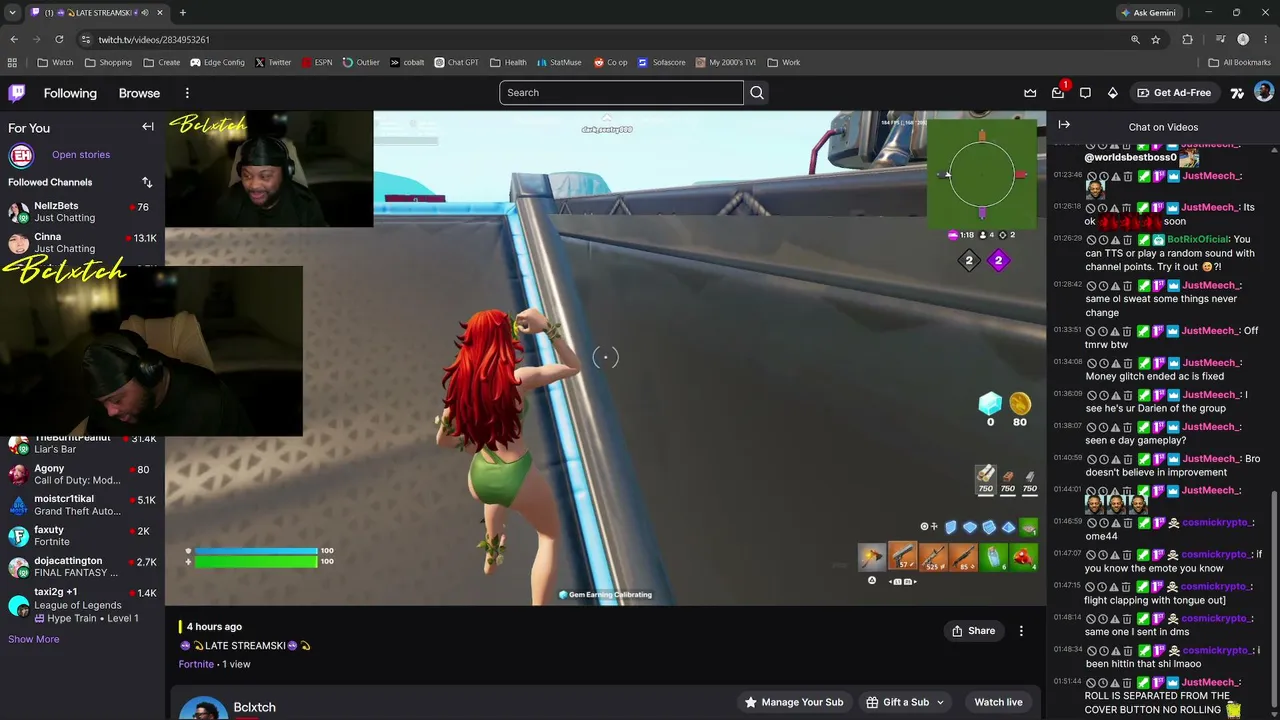Open the Twitter bookmark
The height and width of the screenshot is (720, 1280).
click(x=273, y=62)
